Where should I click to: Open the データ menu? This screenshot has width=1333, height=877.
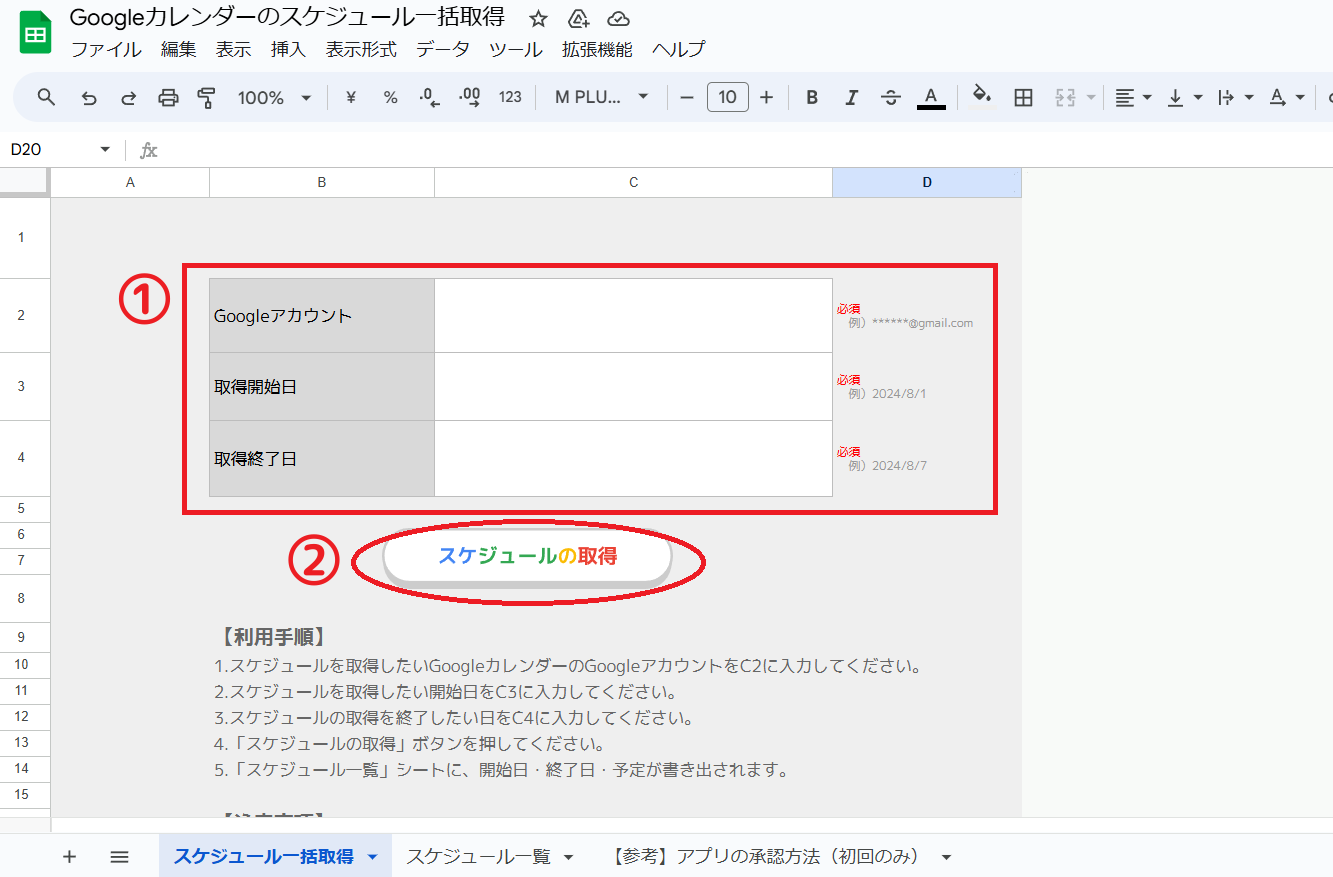pos(443,49)
